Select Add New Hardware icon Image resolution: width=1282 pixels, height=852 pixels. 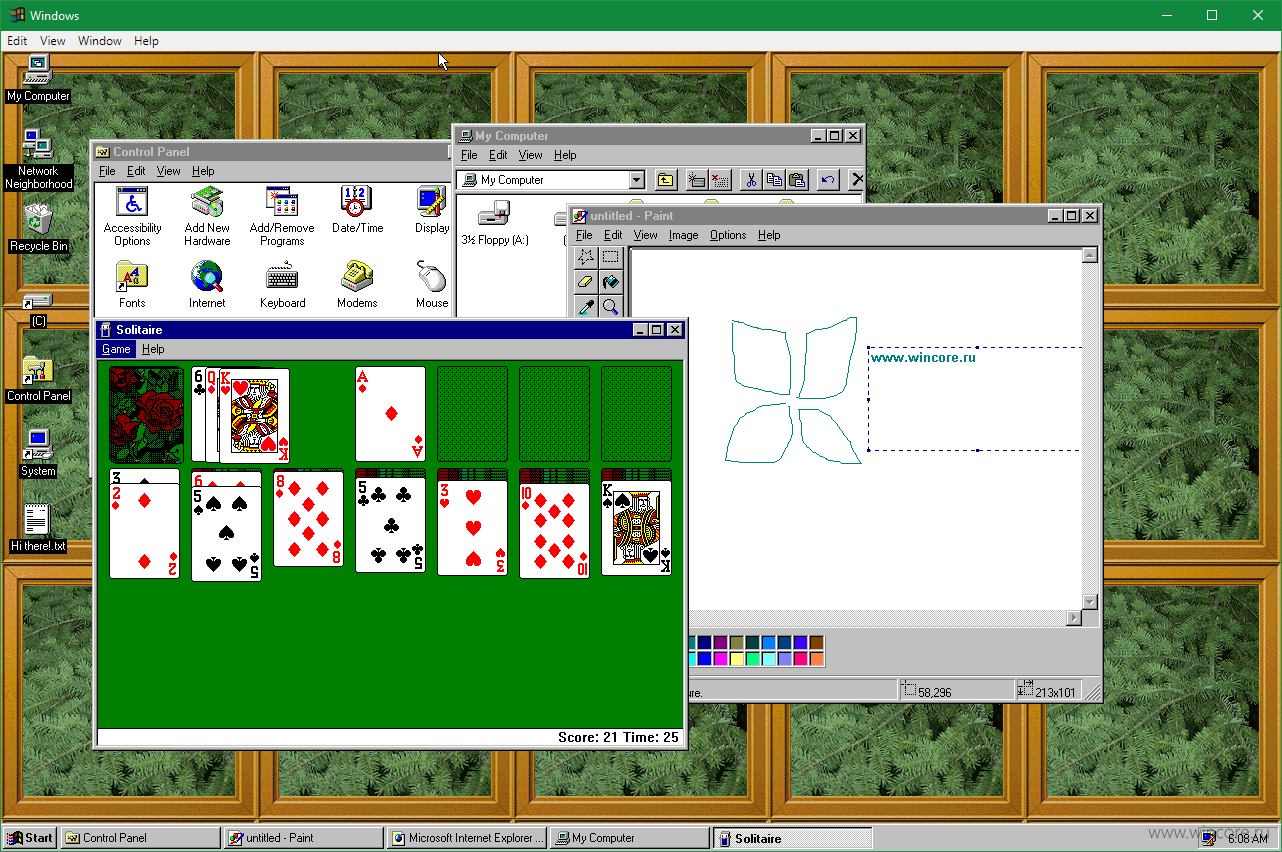207,217
